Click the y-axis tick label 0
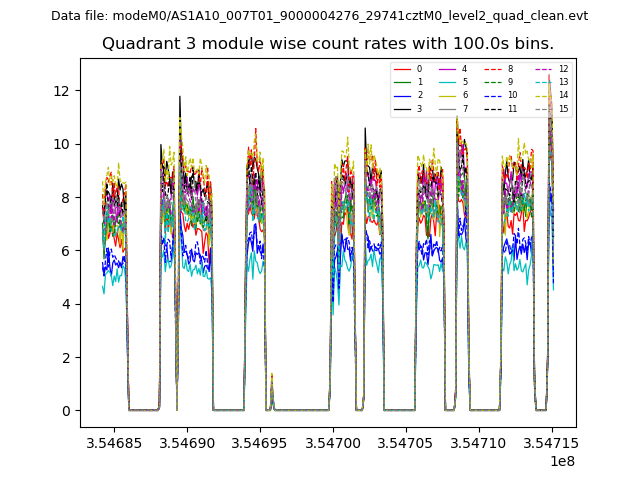The height and width of the screenshot is (480, 640). click(65, 411)
